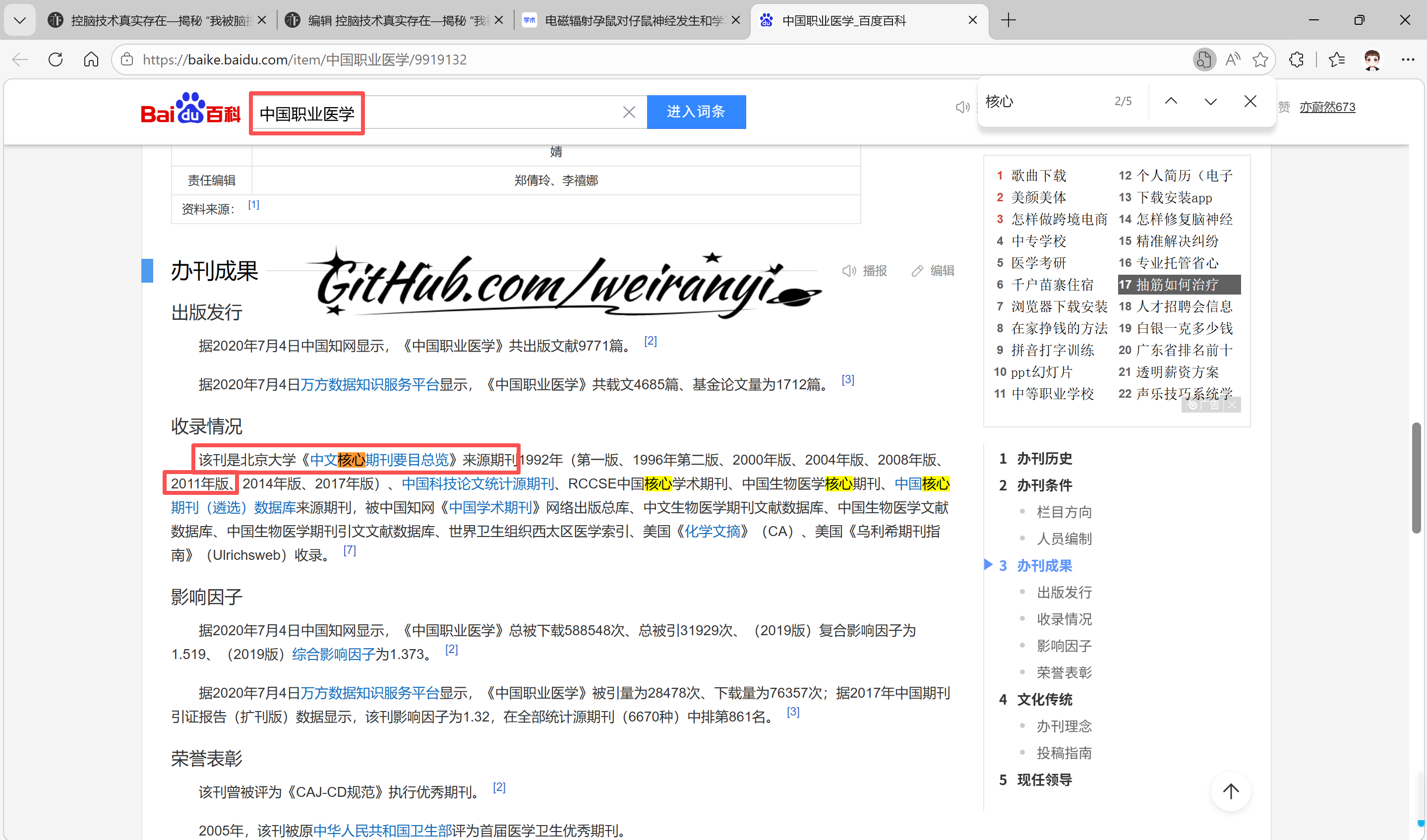1427x840 pixels.
Task: Go to next match with the down arrow
Action: point(1211,101)
